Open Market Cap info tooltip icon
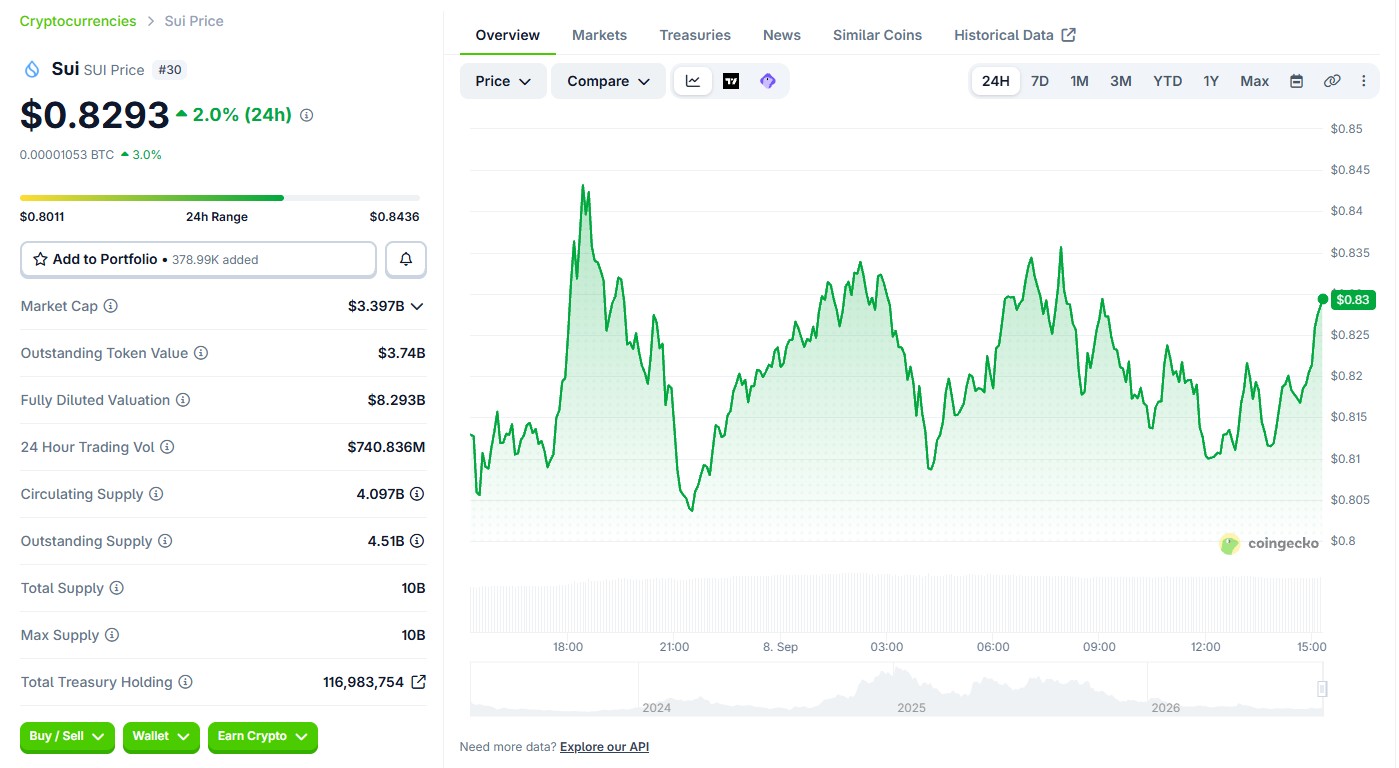The width and height of the screenshot is (1399, 768). pyautogui.click(x=111, y=306)
